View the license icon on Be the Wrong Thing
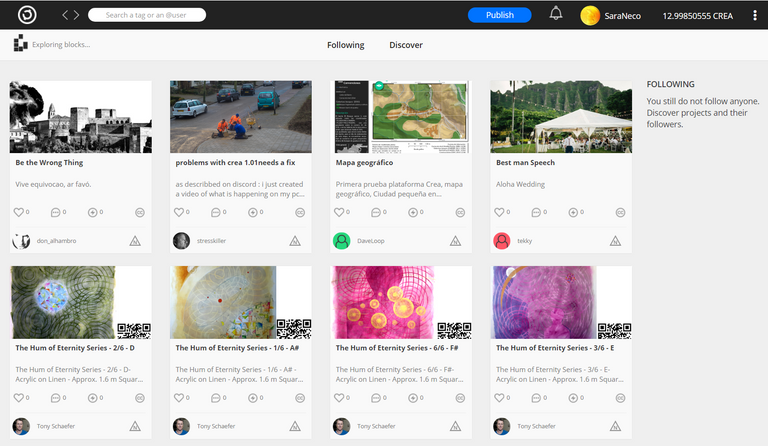The image size is (768, 446). [x=140, y=212]
